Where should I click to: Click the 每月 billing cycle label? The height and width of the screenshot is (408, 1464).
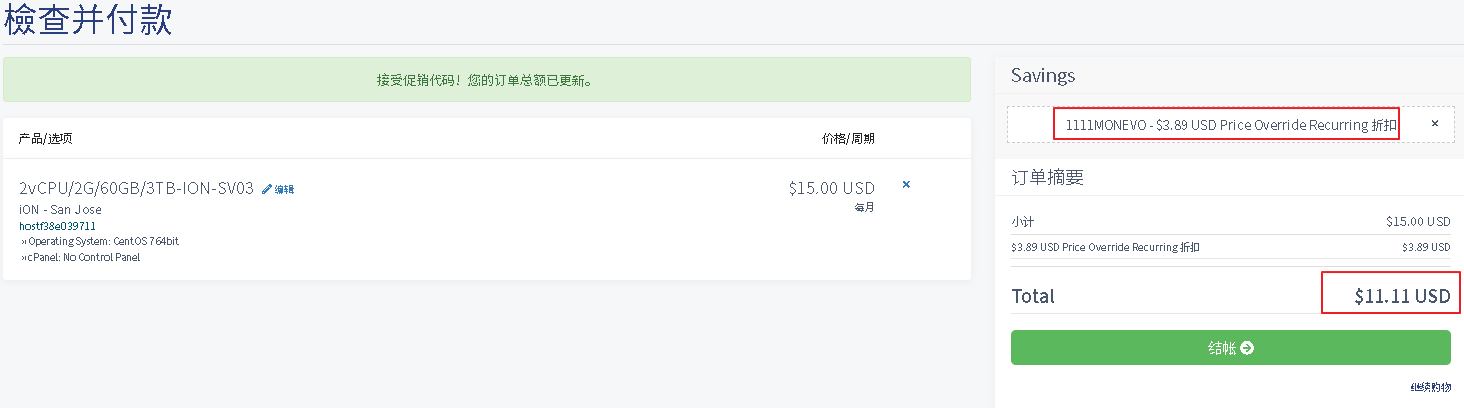(x=864, y=208)
